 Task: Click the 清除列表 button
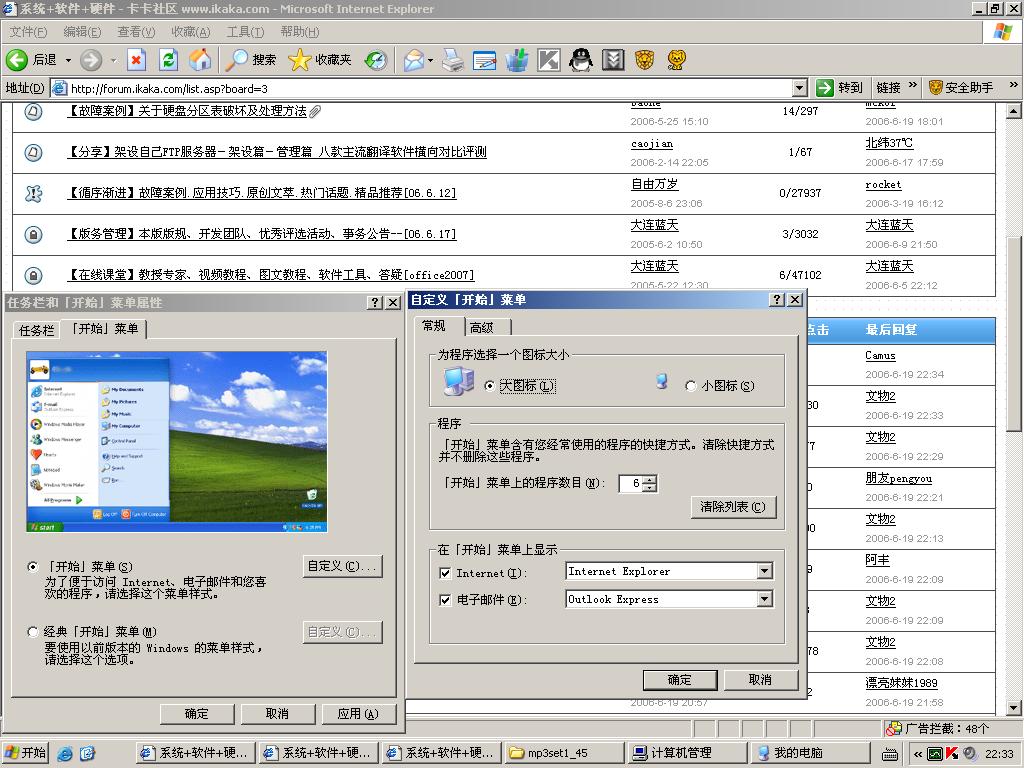(x=732, y=507)
